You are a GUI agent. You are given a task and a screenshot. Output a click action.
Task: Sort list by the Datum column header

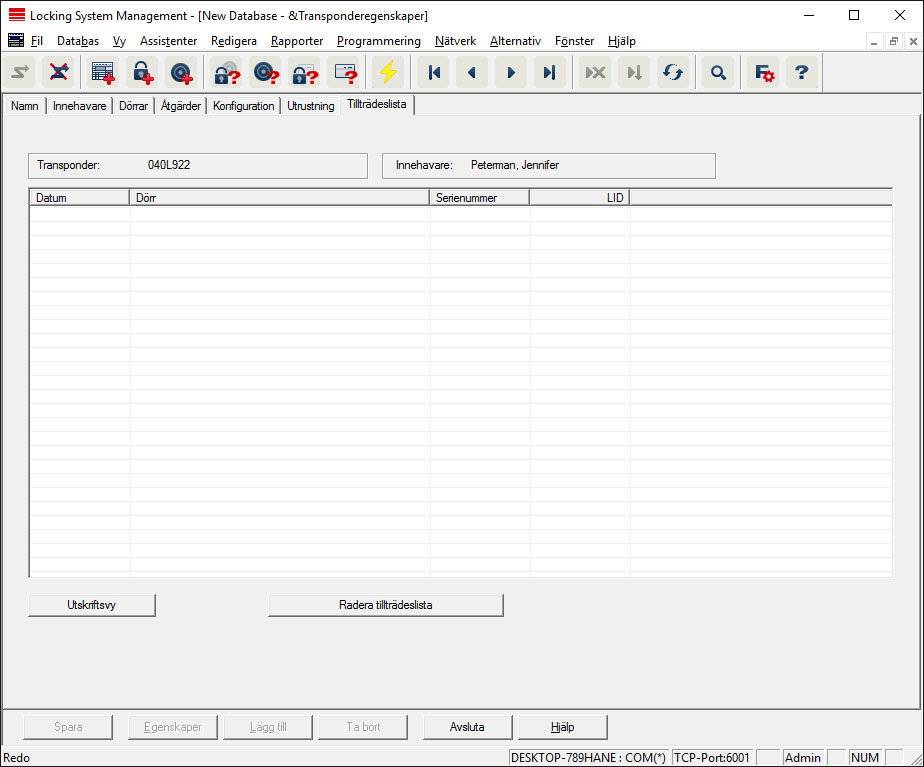click(79, 198)
